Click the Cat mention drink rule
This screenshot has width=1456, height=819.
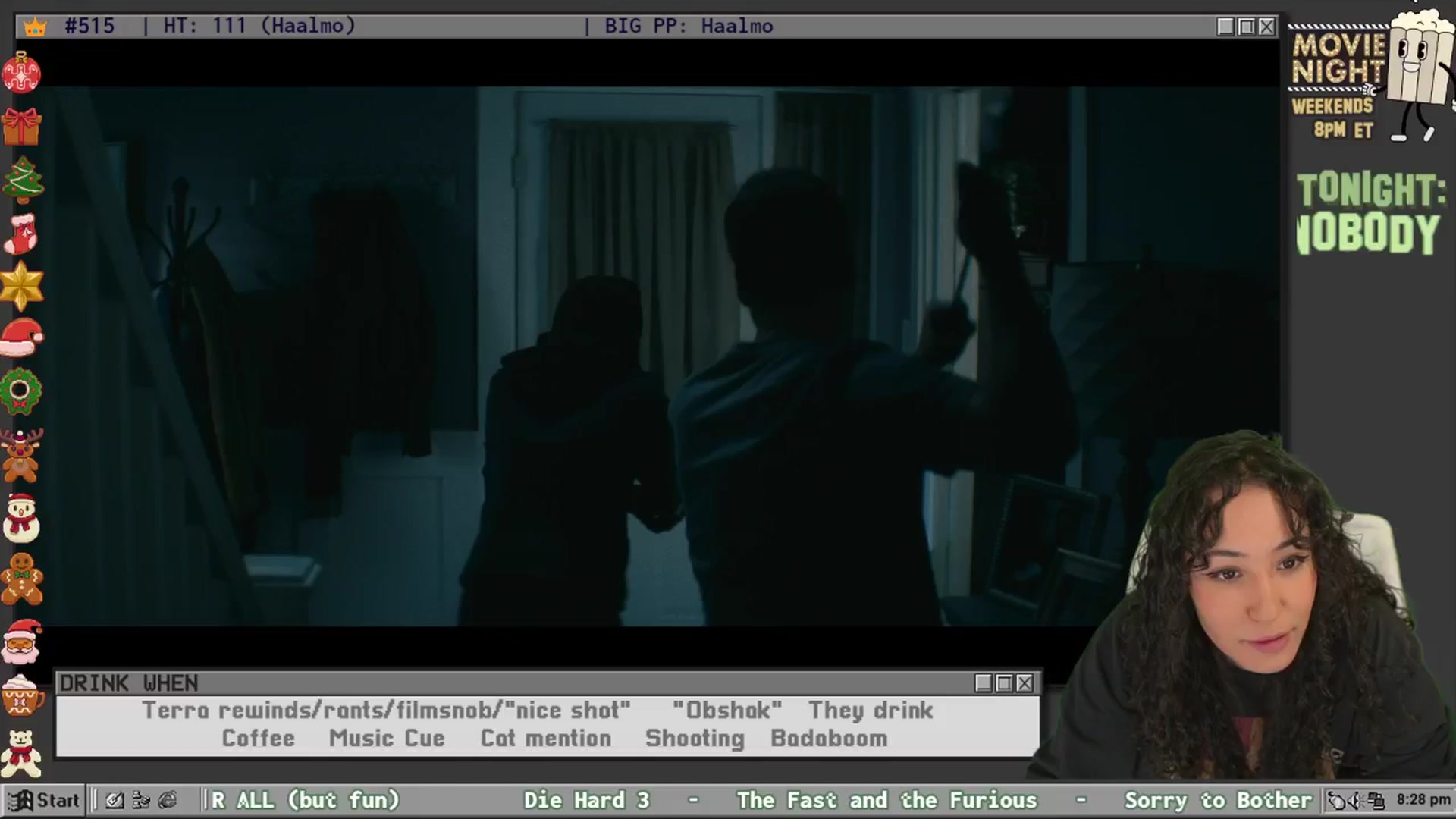(x=546, y=739)
